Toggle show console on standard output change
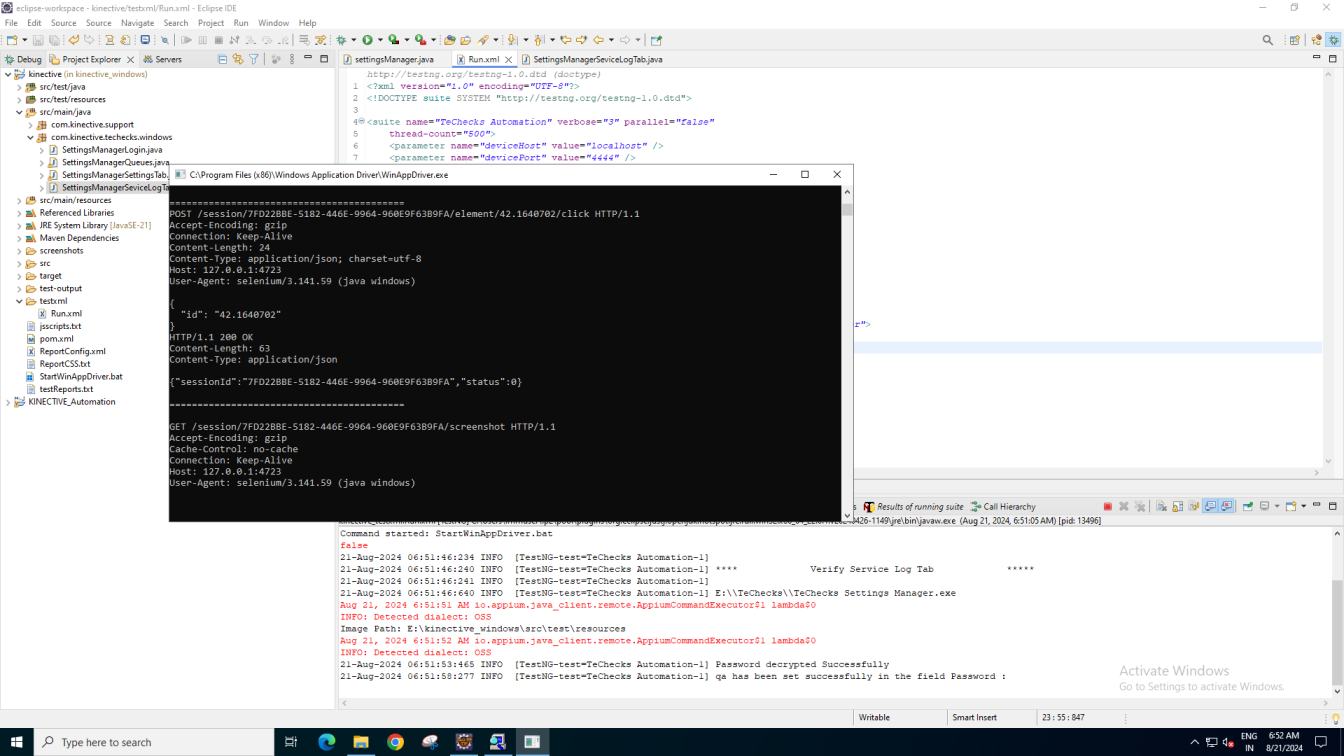Viewport: 1344px width, 756px height. point(1210,507)
